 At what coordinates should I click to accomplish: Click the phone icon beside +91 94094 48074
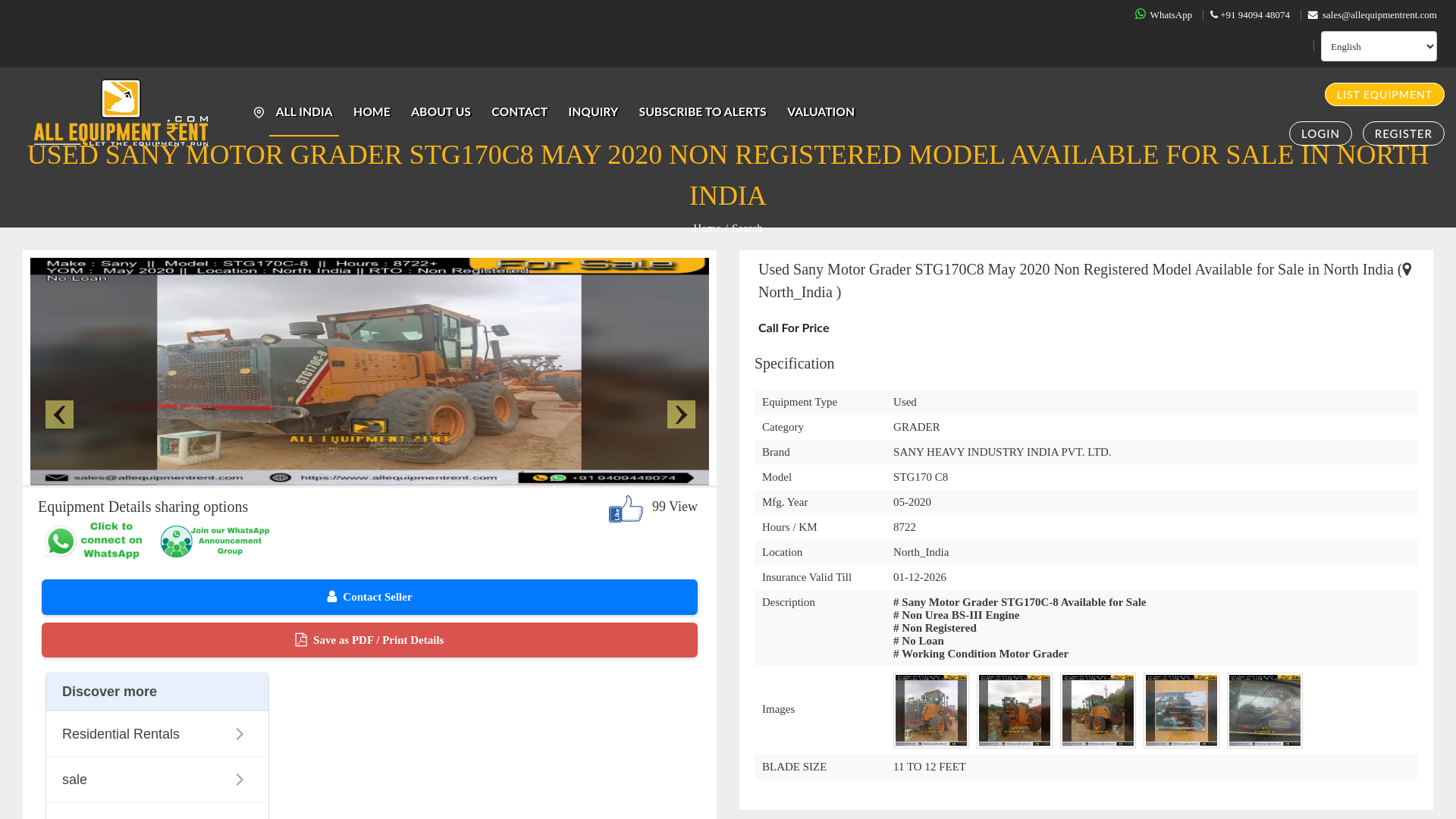point(1214,15)
